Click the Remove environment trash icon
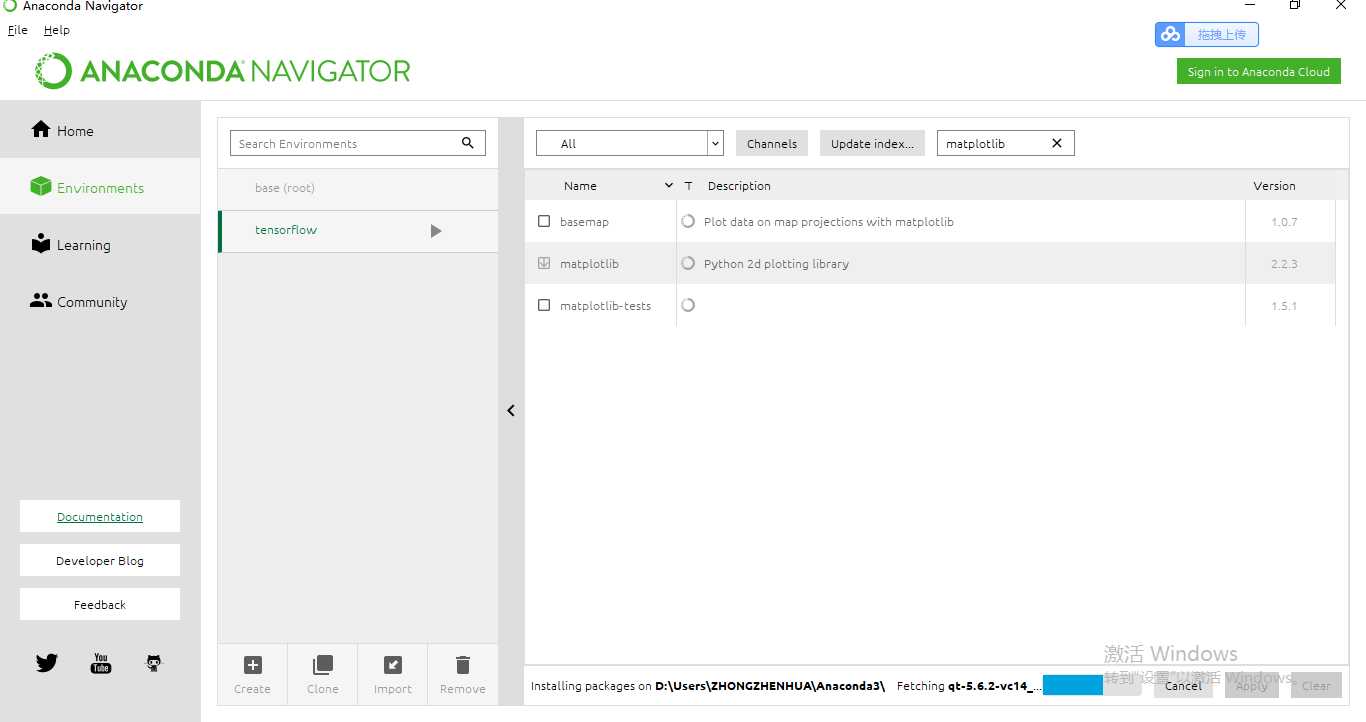1366x722 pixels. click(462, 665)
